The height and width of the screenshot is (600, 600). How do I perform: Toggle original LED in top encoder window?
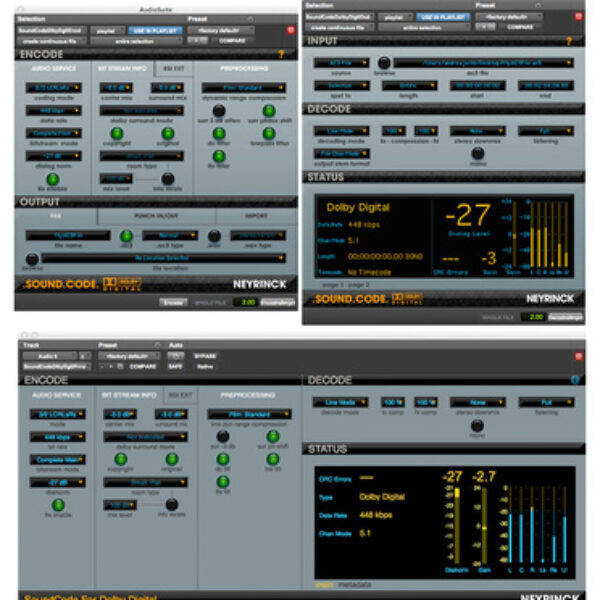(168, 133)
